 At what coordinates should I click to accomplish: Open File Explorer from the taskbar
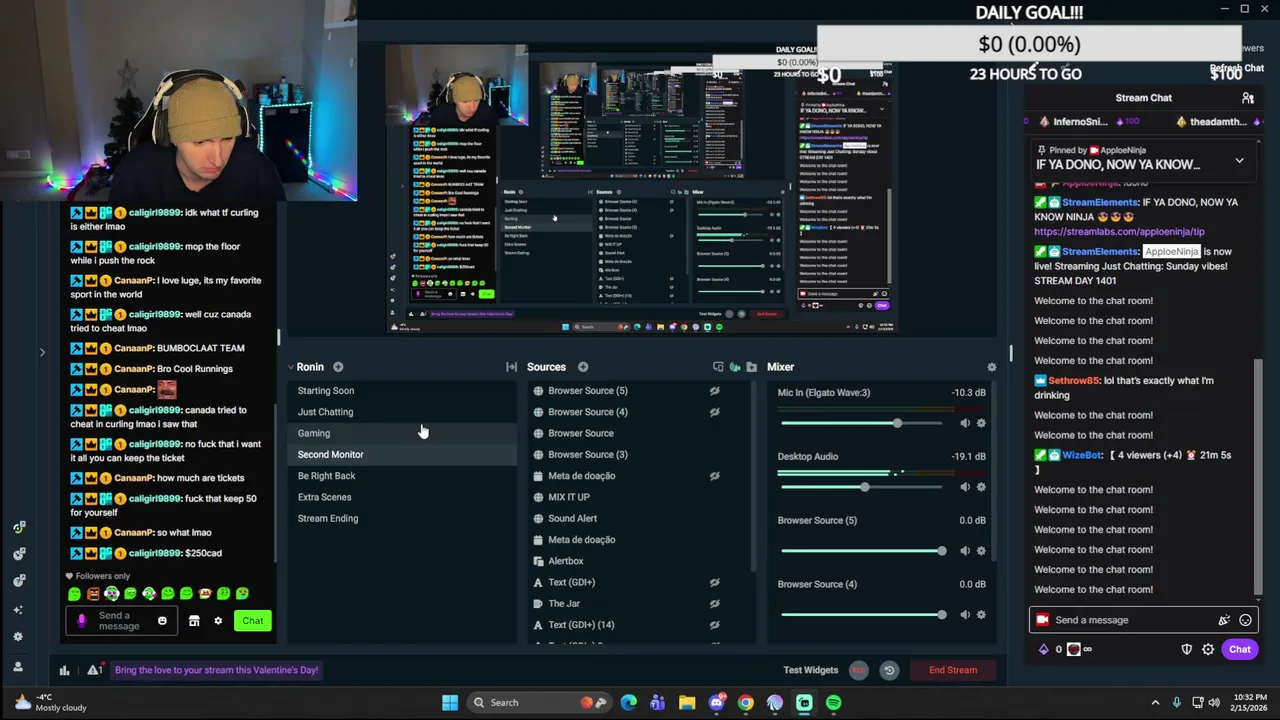(x=687, y=703)
